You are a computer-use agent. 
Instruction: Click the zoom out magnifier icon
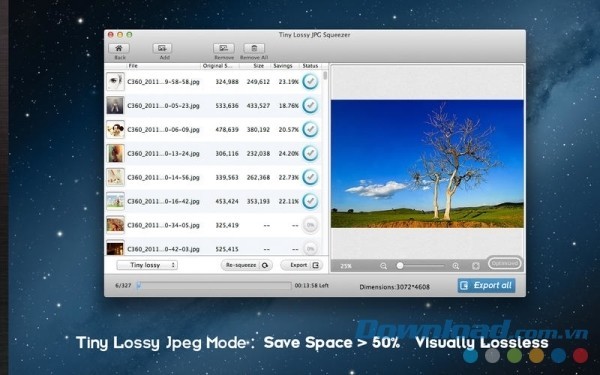[x=383, y=266]
